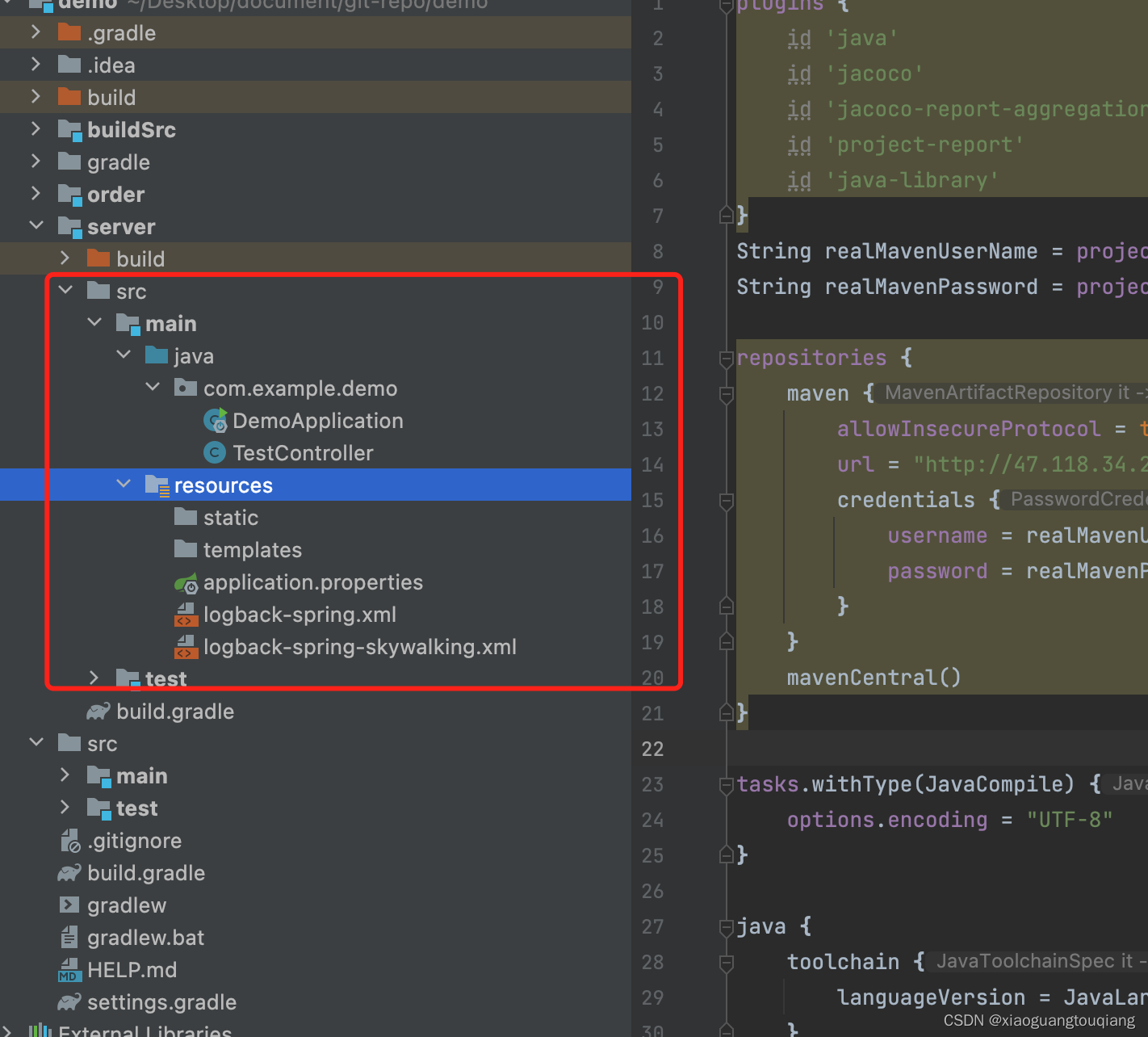Click the gradlew.bat batch file icon

pos(69,937)
